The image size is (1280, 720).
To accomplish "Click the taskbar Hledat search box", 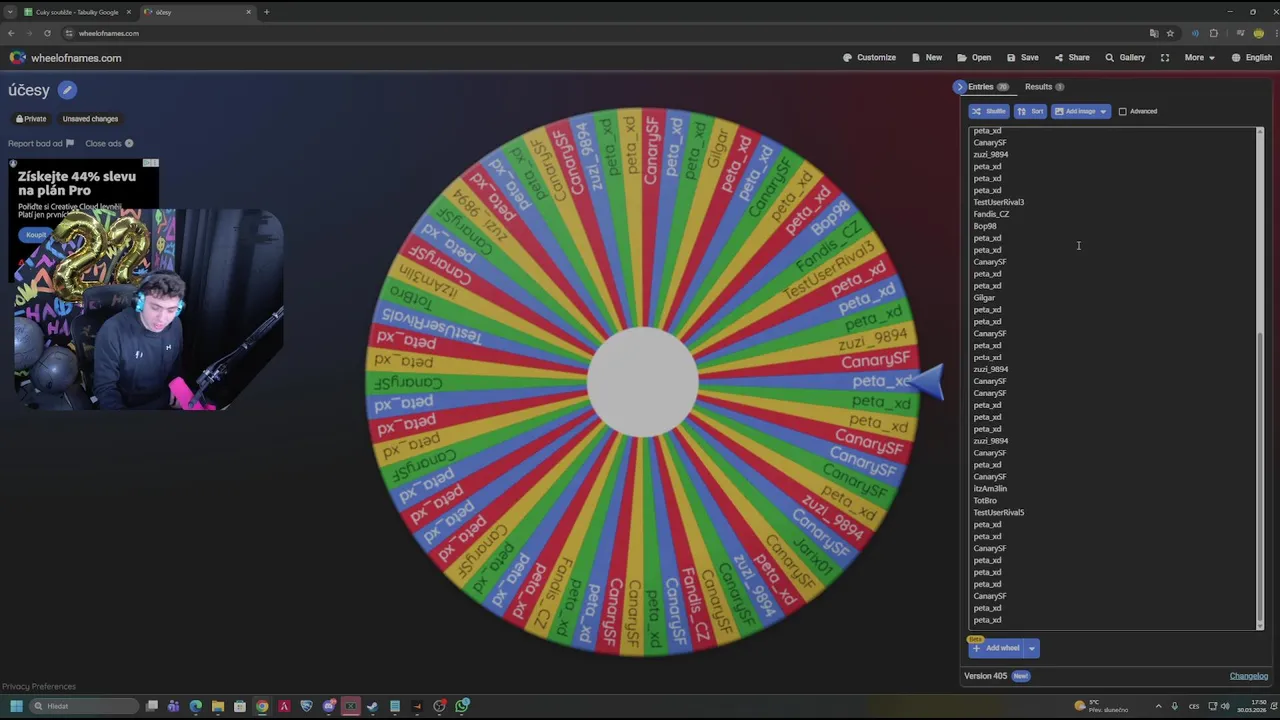I will point(84,706).
